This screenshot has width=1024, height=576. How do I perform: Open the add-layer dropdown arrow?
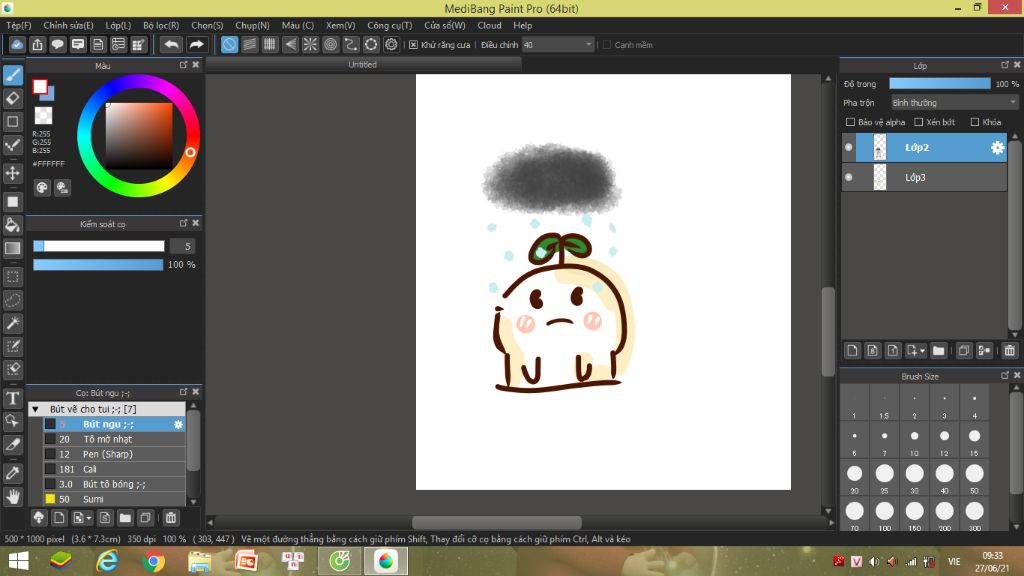coord(922,351)
